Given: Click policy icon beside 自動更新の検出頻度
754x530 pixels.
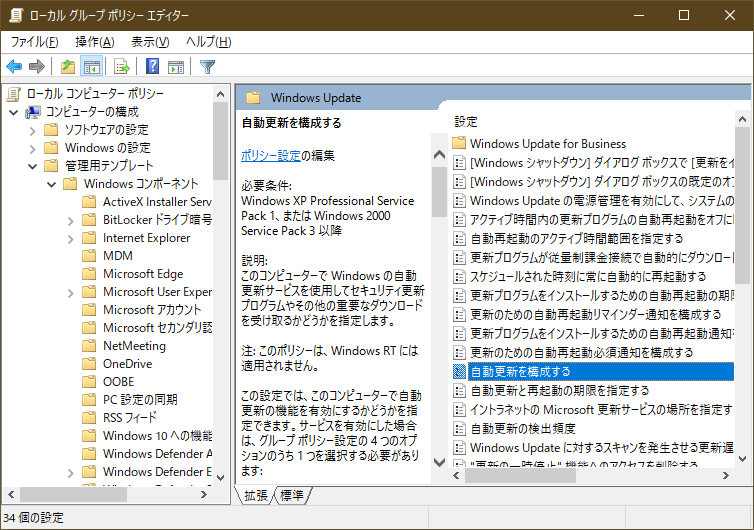Looking at the screenshot, I should 460,429.
